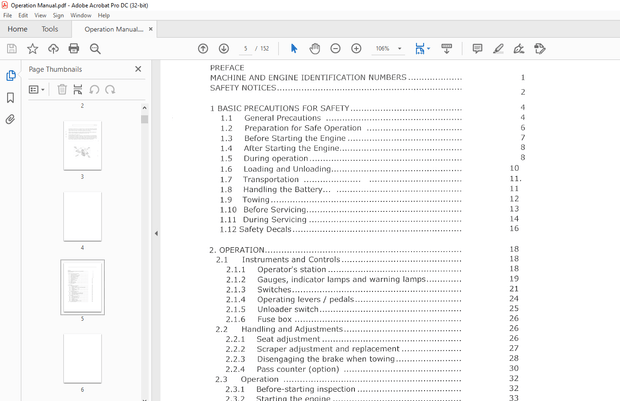Switch to the Tools tab
The image size is (620, 401).
tap(50, 29)
